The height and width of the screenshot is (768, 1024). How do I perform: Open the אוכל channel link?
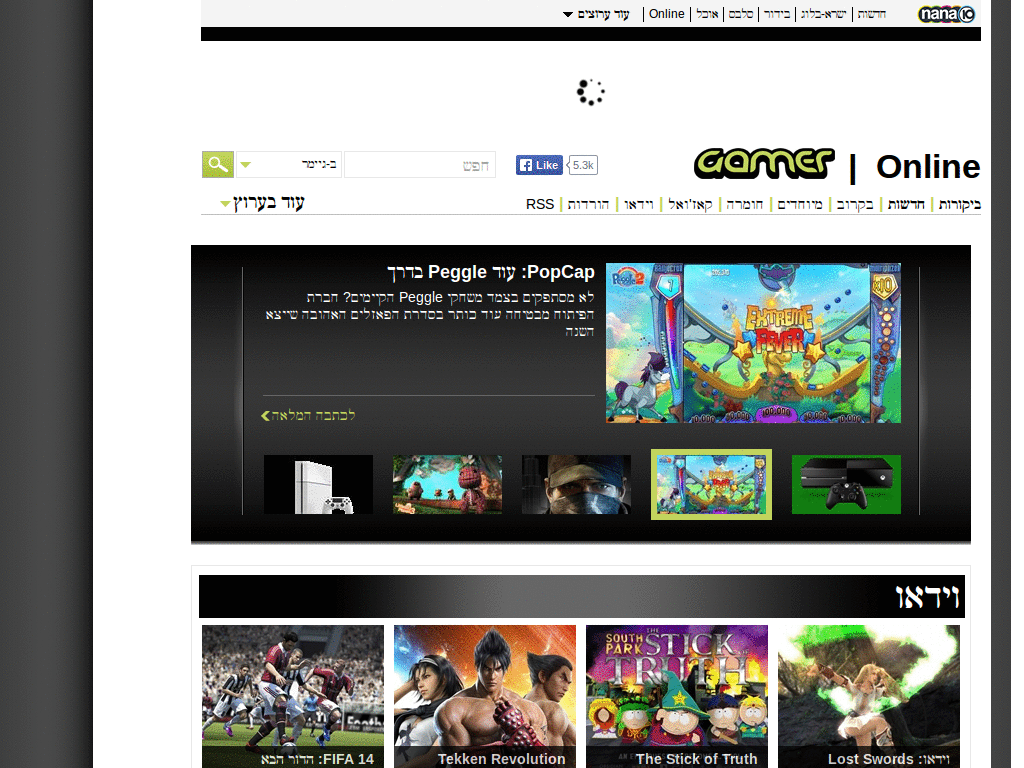tap(707, 14)
